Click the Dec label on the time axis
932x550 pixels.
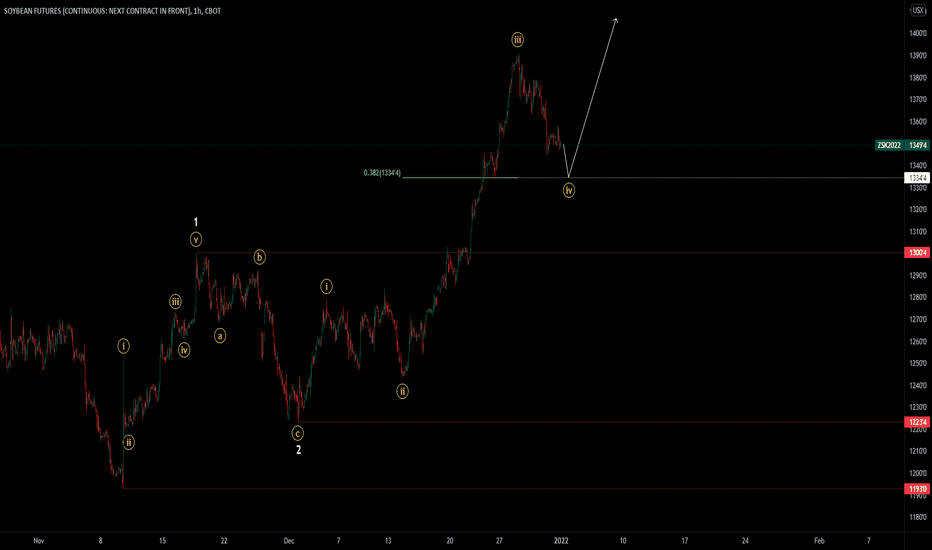point(289,540)
